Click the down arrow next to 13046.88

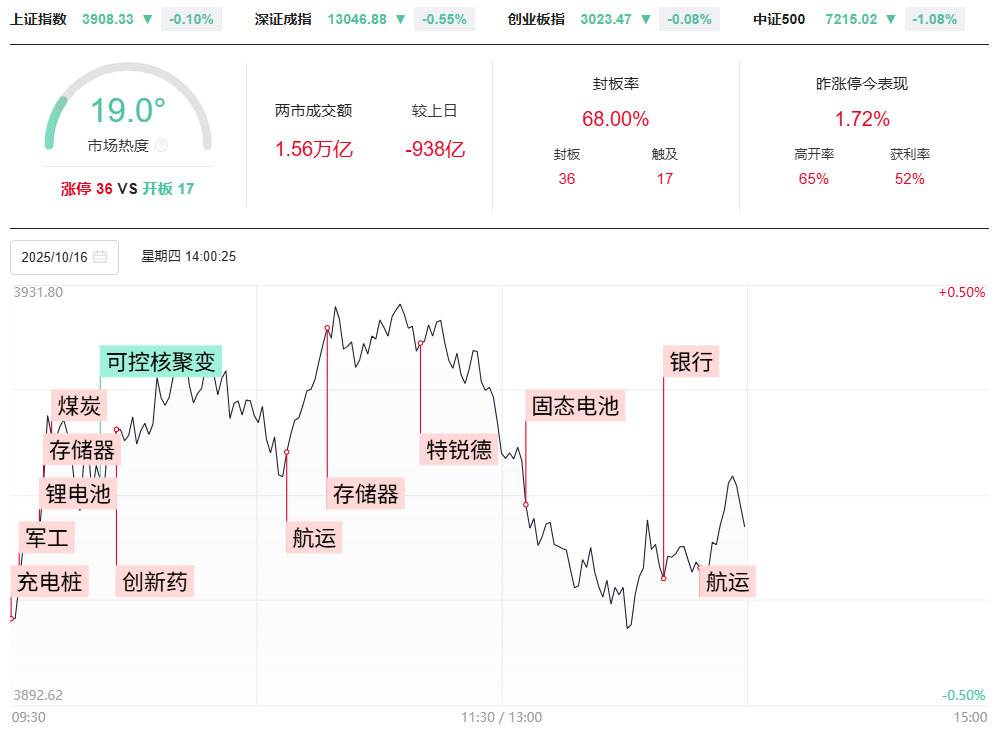[x=401, y=19]
